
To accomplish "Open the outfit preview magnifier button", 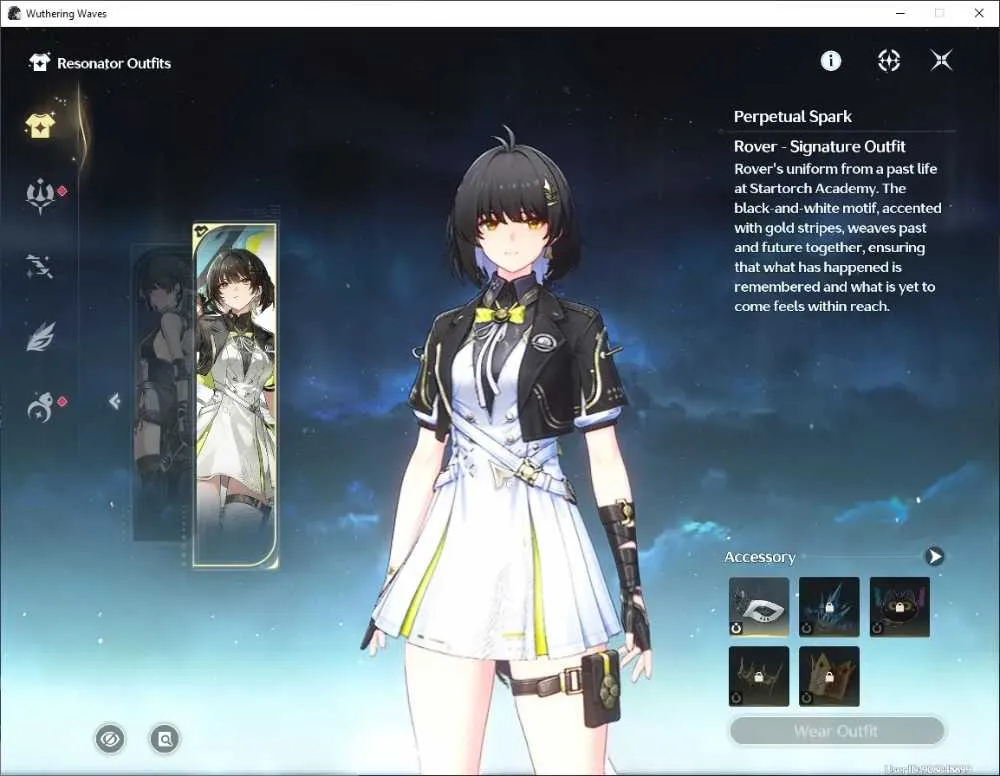I will click(x=165, y=739).
